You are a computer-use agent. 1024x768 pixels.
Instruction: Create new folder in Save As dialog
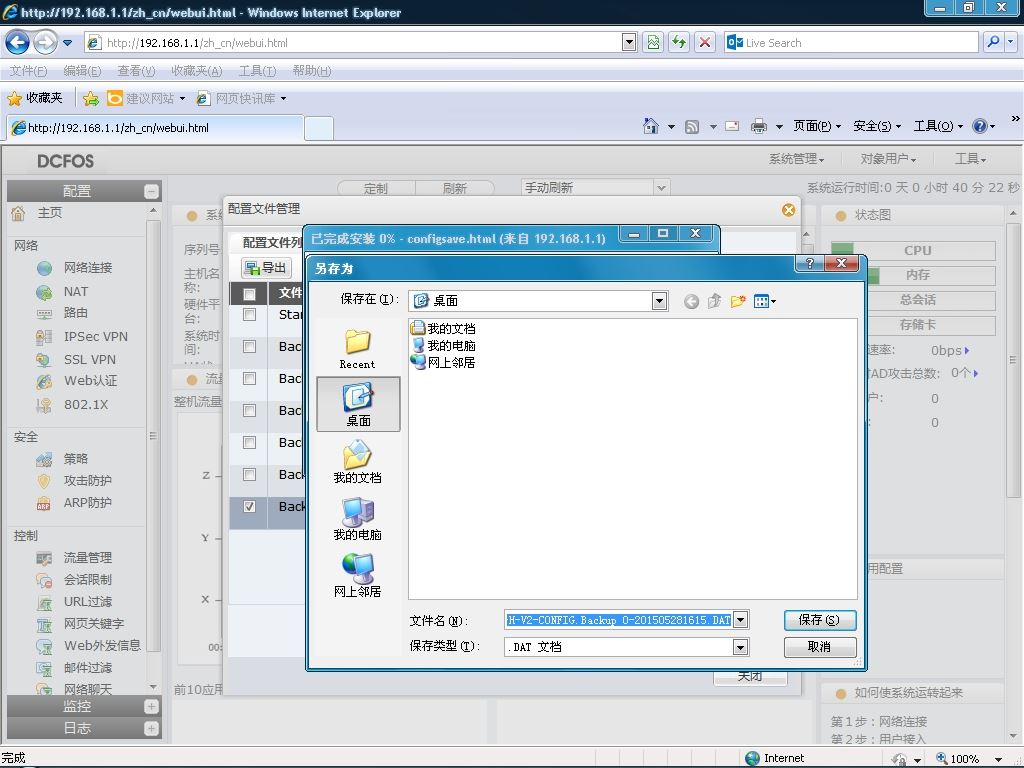[x=738, y=301]
